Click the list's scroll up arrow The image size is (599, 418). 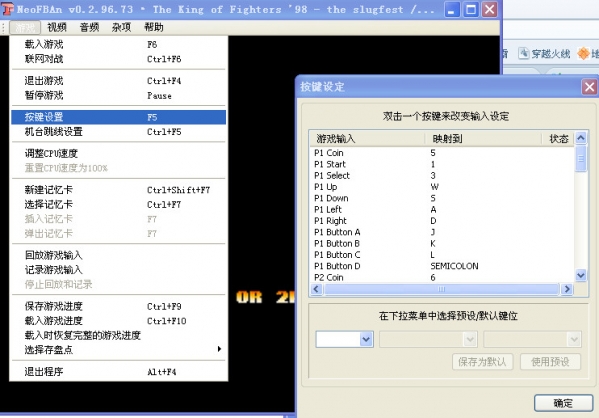tap(581, 138)
